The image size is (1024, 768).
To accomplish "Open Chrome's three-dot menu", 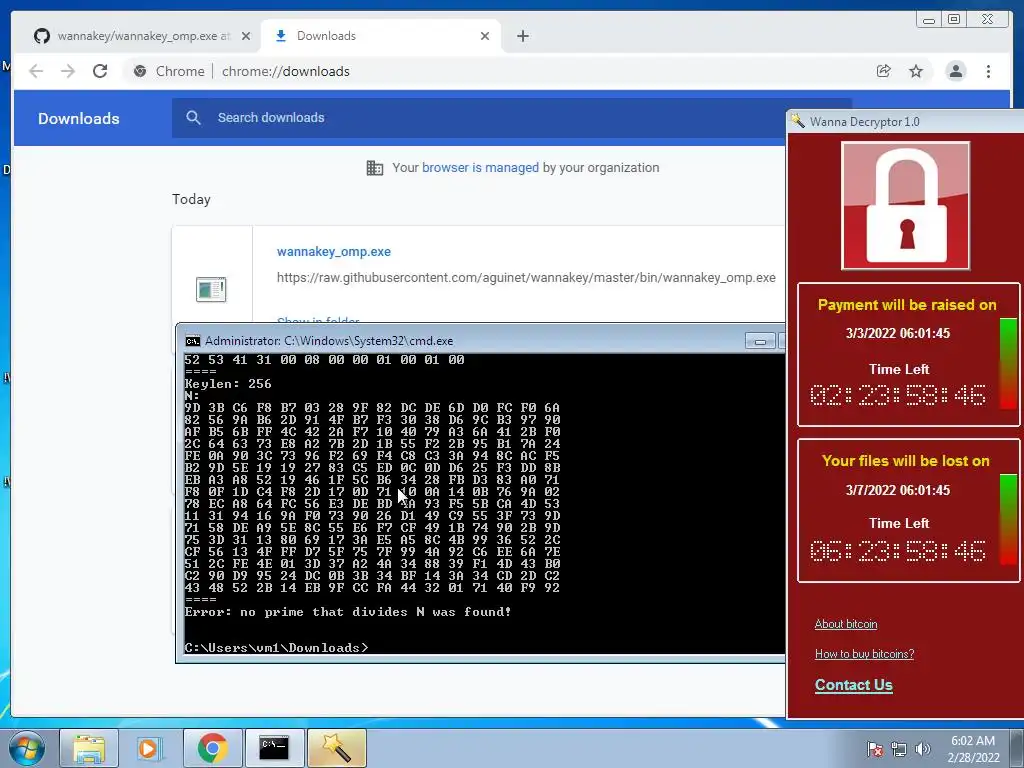I will pos(988,71).
